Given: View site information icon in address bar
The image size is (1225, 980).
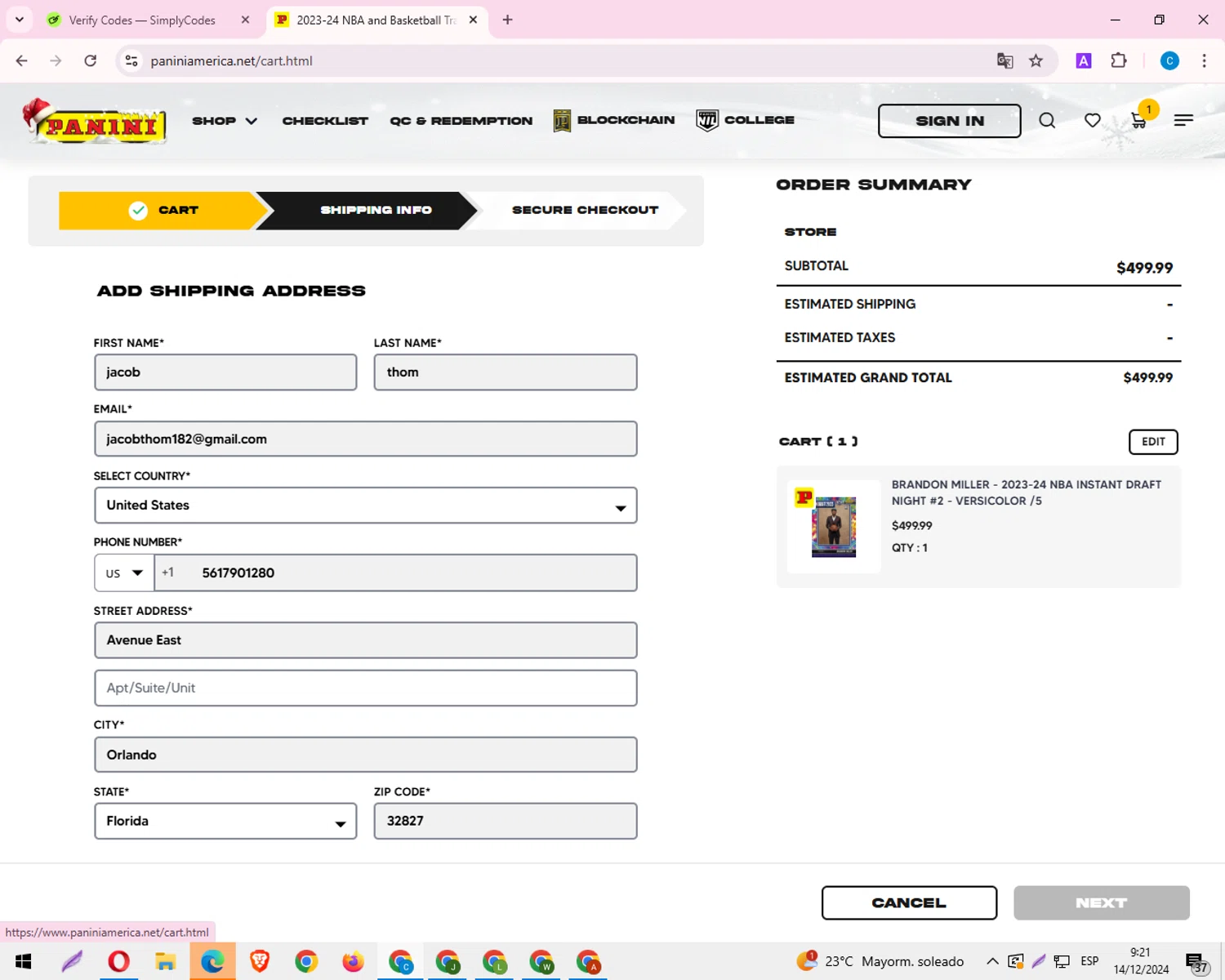Looking at the screenshot, I should pos(131,60).
